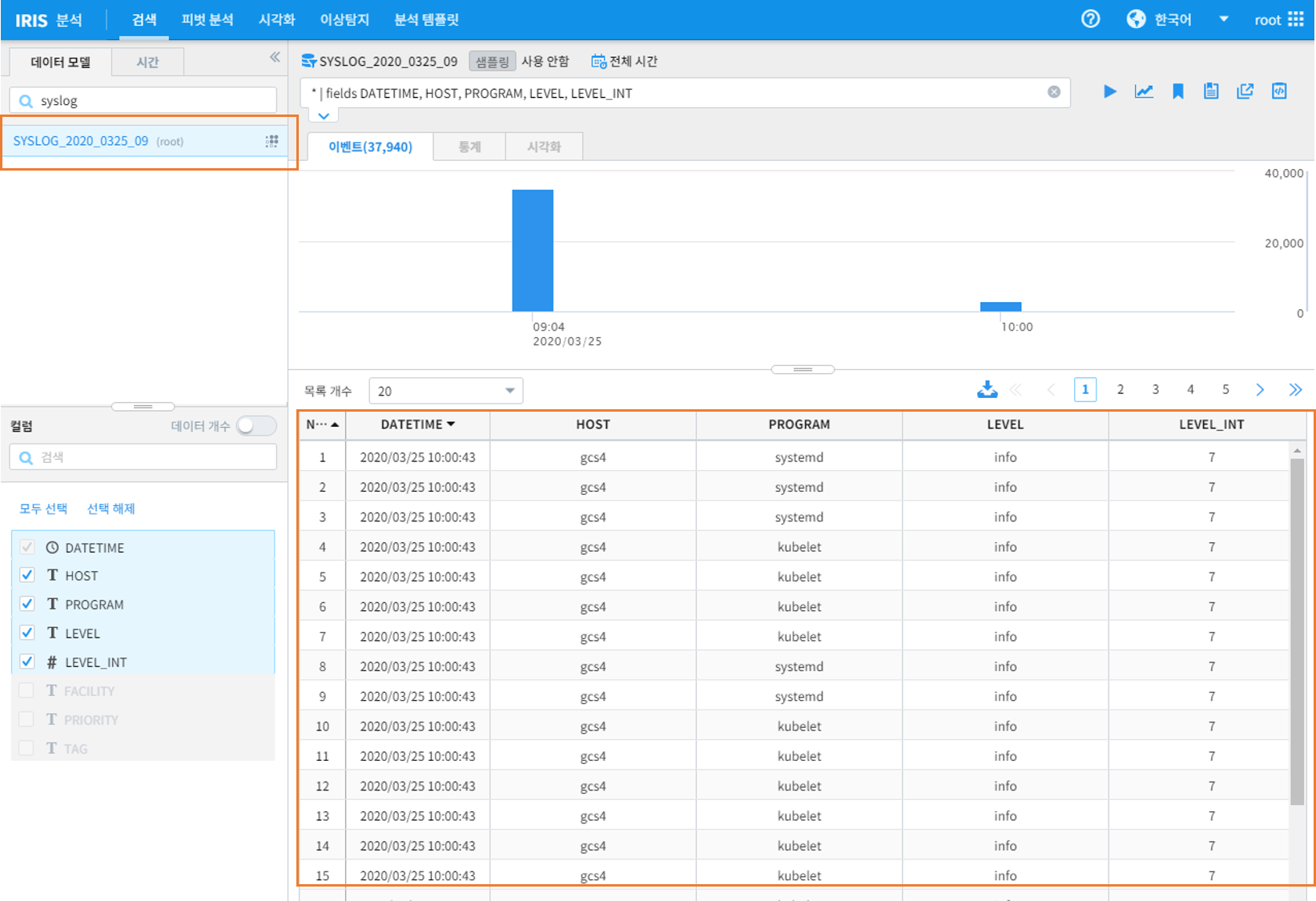Jump to the last page arrow
This screenshot has width=1316, height=901.
coord(1295,389)
